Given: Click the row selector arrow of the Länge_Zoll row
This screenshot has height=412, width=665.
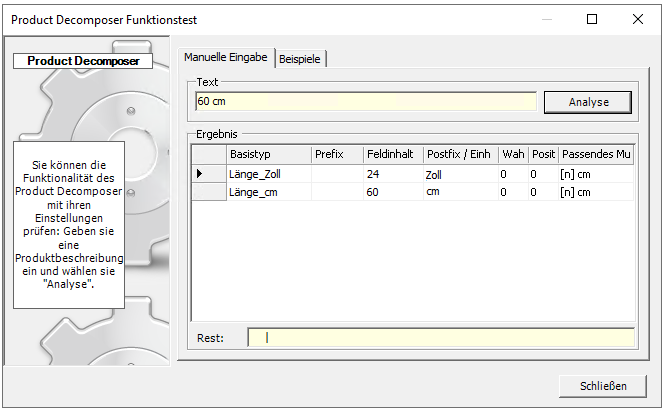Looking at the screenshot, I should coord(209,174).
